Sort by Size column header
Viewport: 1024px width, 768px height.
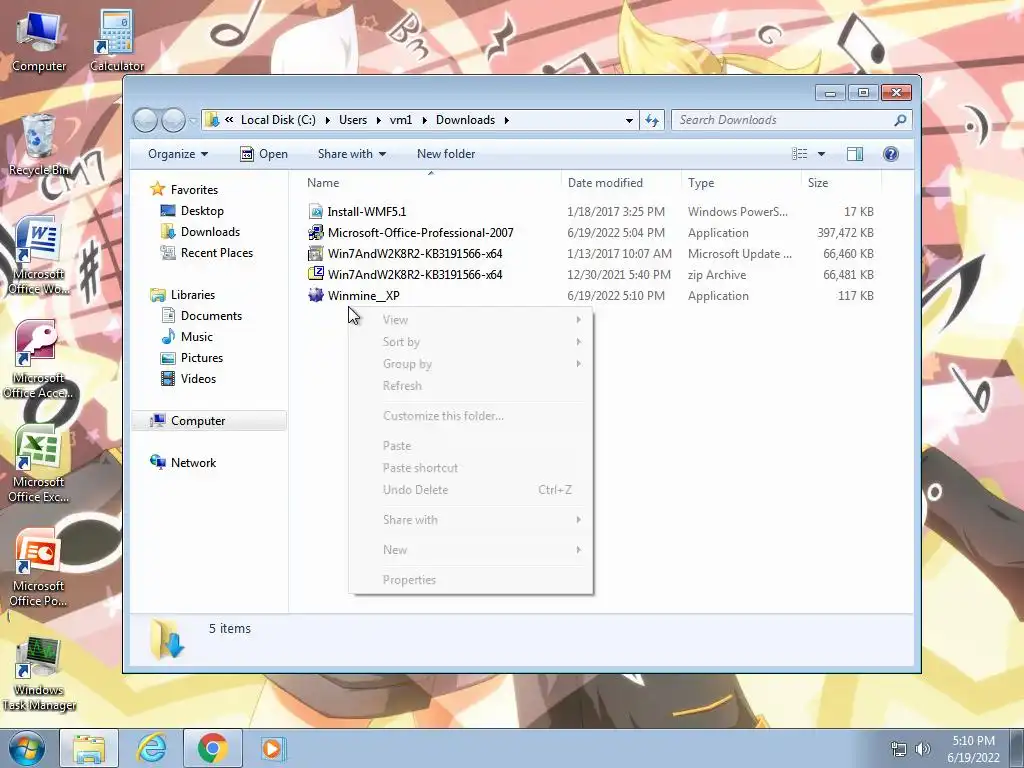point(841,183)
